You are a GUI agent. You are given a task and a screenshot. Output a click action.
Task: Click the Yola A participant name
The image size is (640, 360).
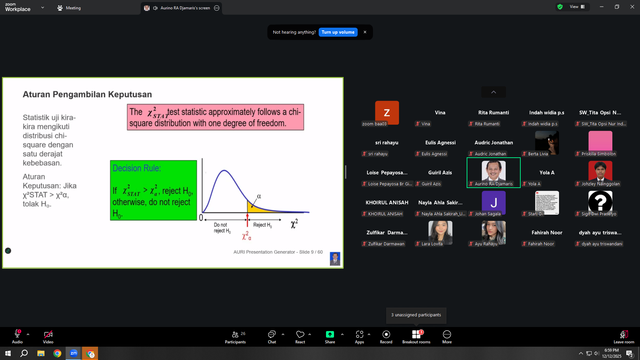547,173
